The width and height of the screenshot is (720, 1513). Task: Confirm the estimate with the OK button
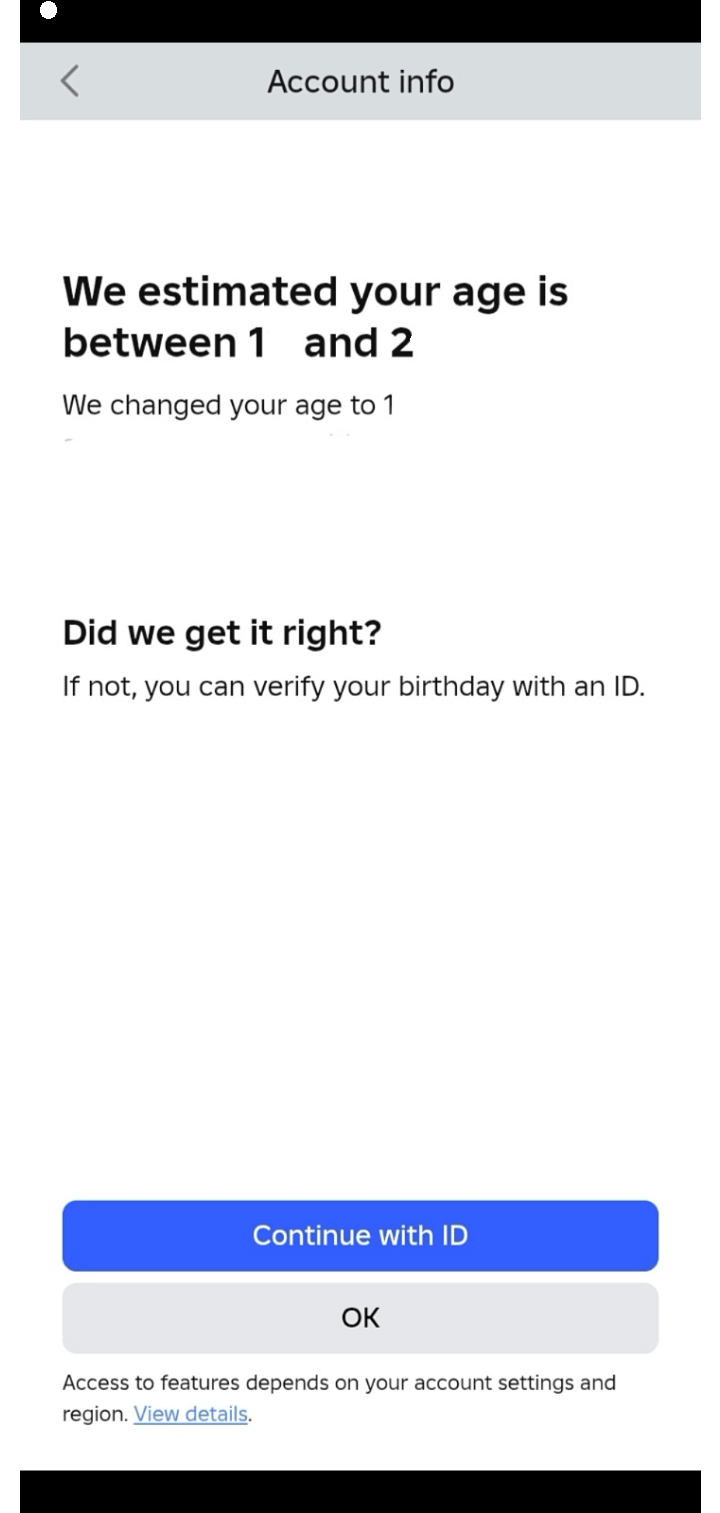click(x=360, y=1318)
